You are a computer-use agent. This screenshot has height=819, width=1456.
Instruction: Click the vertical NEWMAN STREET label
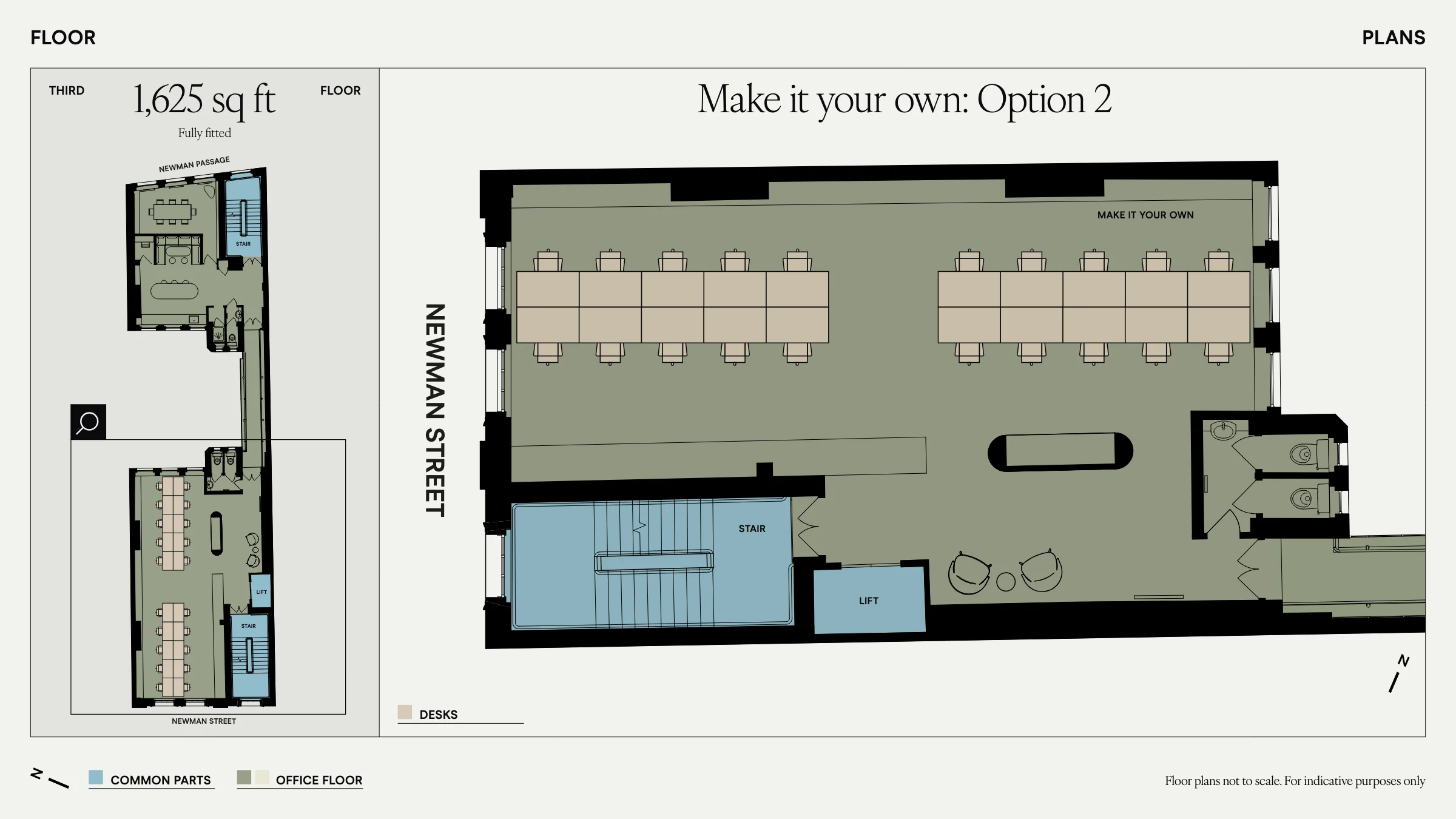[435, 410]
